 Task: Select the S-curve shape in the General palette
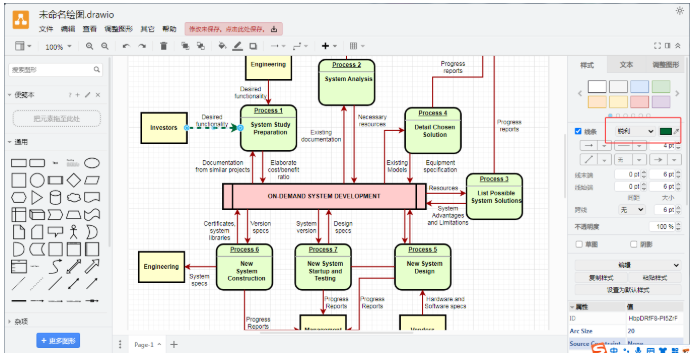[x=55, y=266]
